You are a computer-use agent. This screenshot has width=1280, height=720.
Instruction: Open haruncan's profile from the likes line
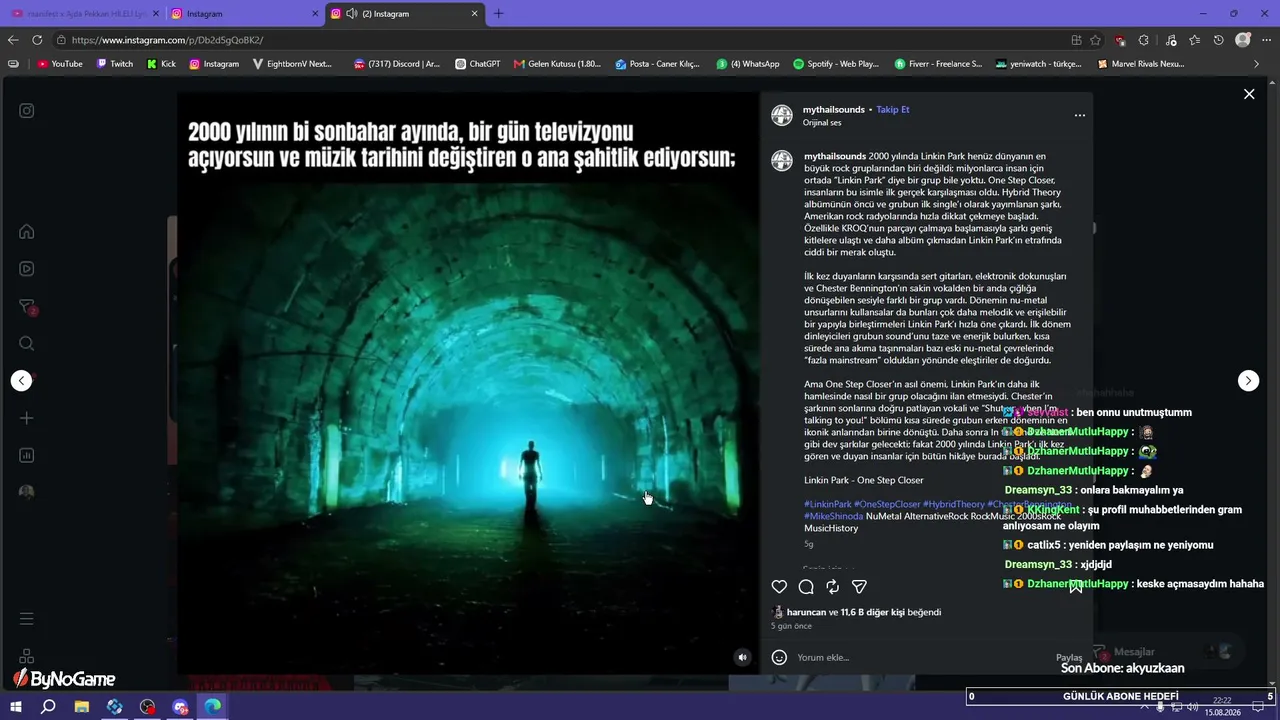pos(806,612)
